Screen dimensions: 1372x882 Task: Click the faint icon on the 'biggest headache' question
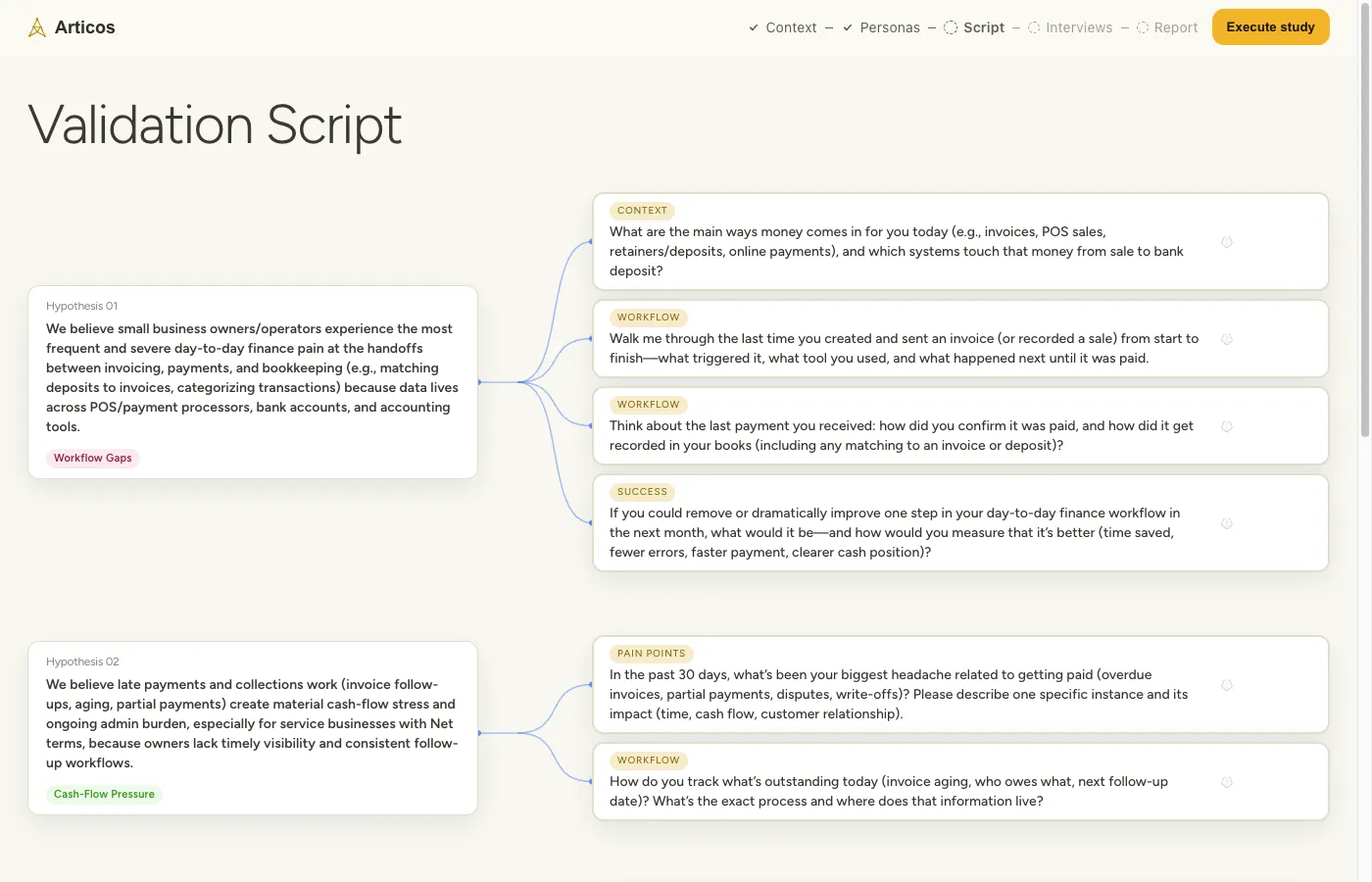[1226, 685]
